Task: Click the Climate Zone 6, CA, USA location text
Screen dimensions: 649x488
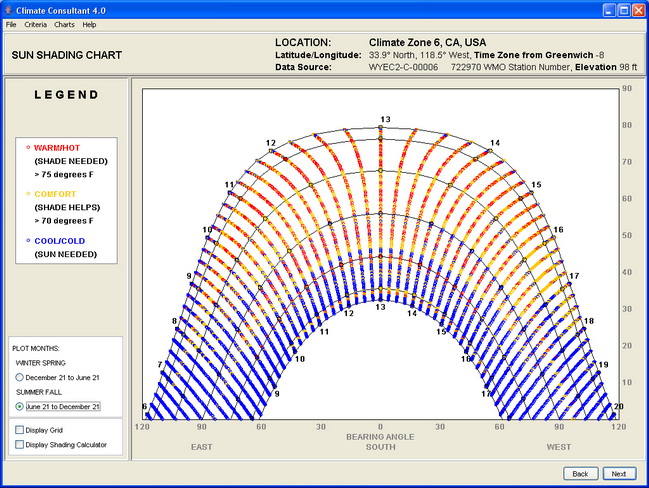Action: [x=428, y=42]
